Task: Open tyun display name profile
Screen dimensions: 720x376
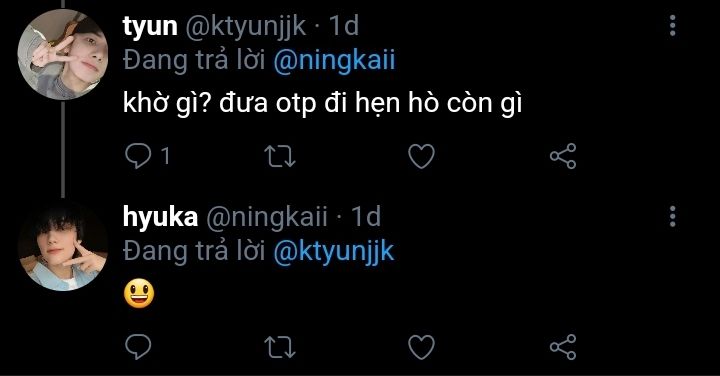Action: (150, 26)
